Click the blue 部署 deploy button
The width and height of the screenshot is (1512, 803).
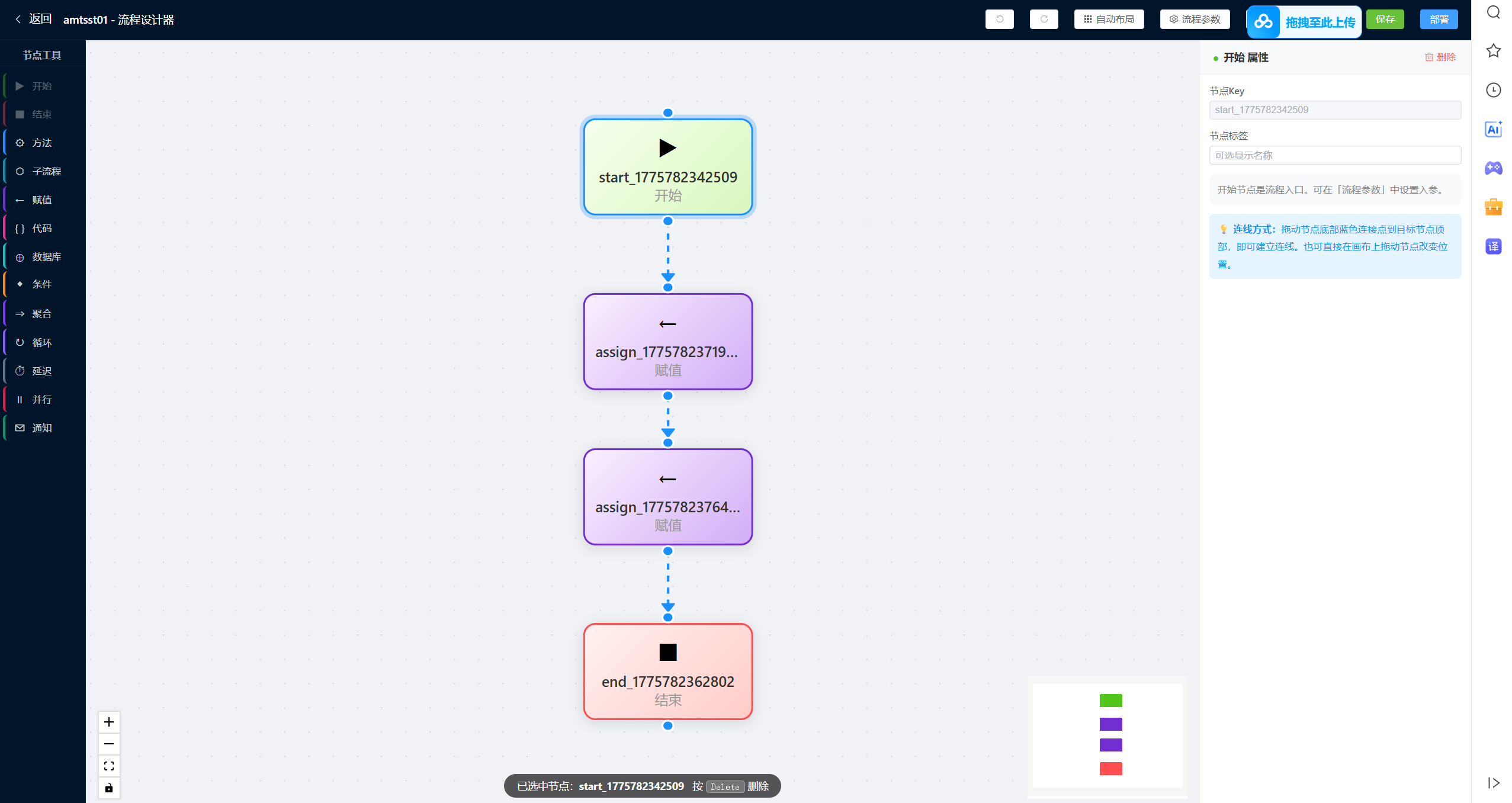1439,20
